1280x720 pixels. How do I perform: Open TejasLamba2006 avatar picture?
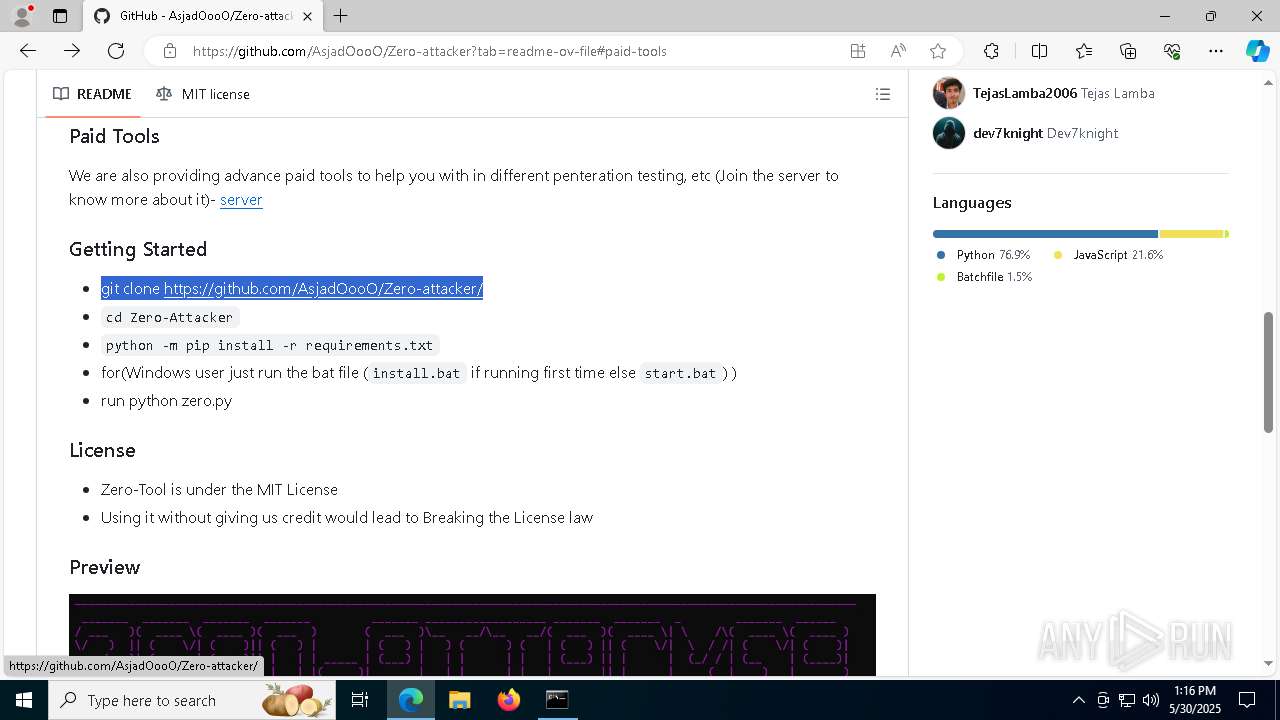click(949, 93)
